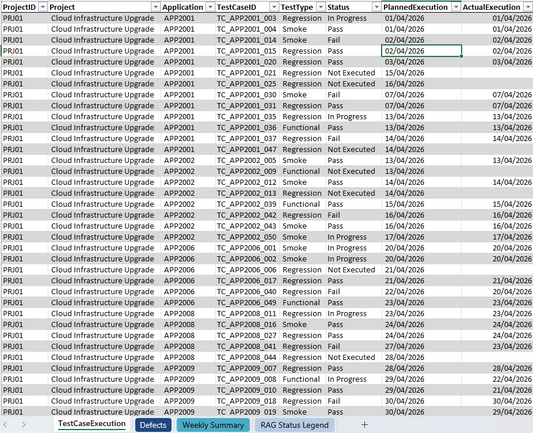Go to next sheet with right arrow

pos(23,425)
